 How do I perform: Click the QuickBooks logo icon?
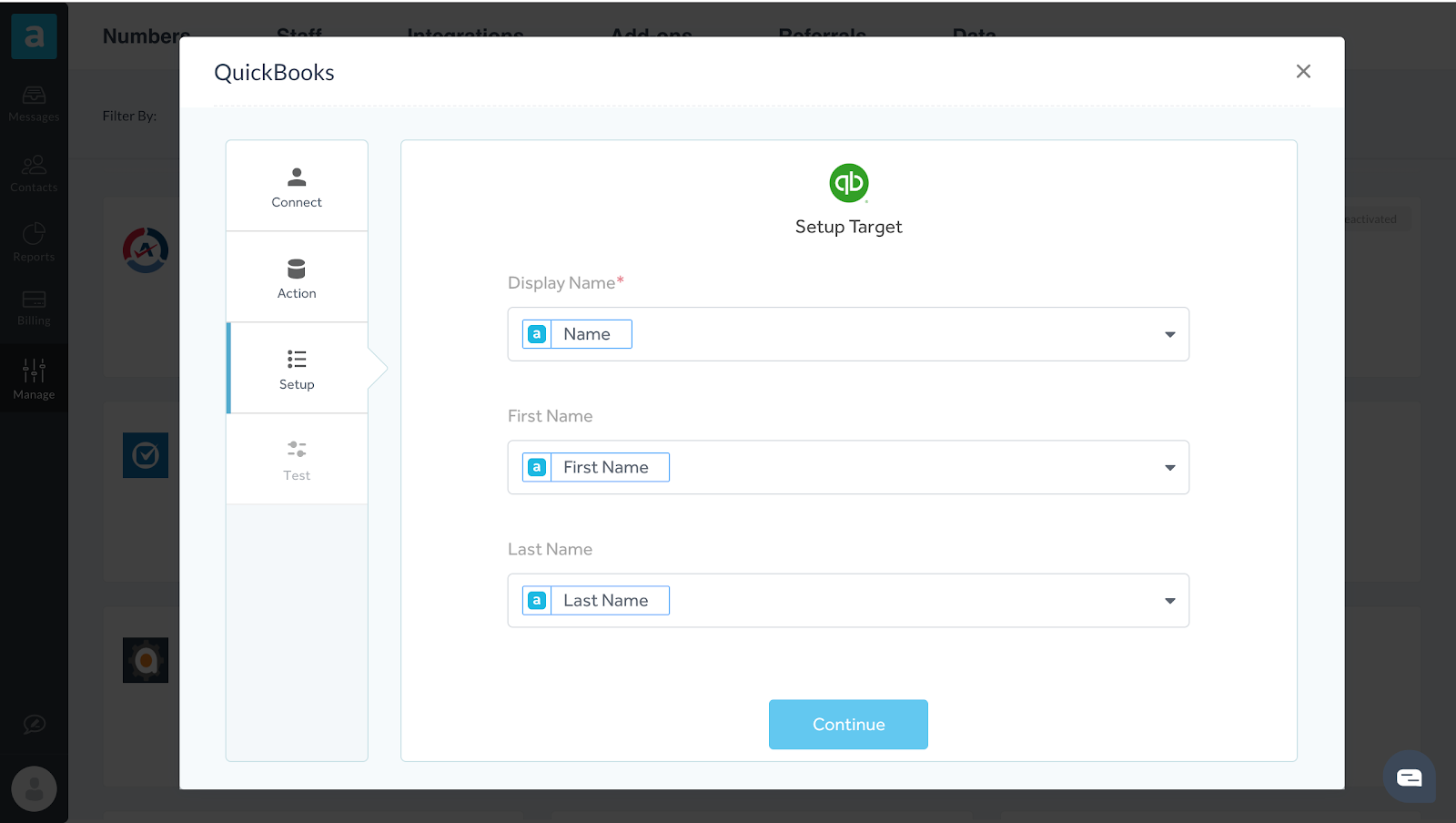849,183
